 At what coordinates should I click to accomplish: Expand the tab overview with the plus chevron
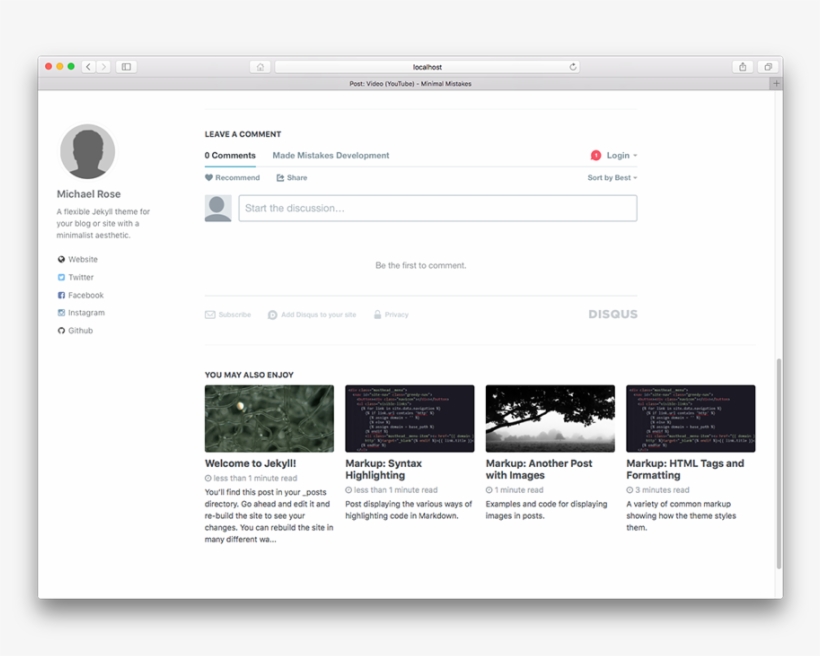tap(777, 83)
